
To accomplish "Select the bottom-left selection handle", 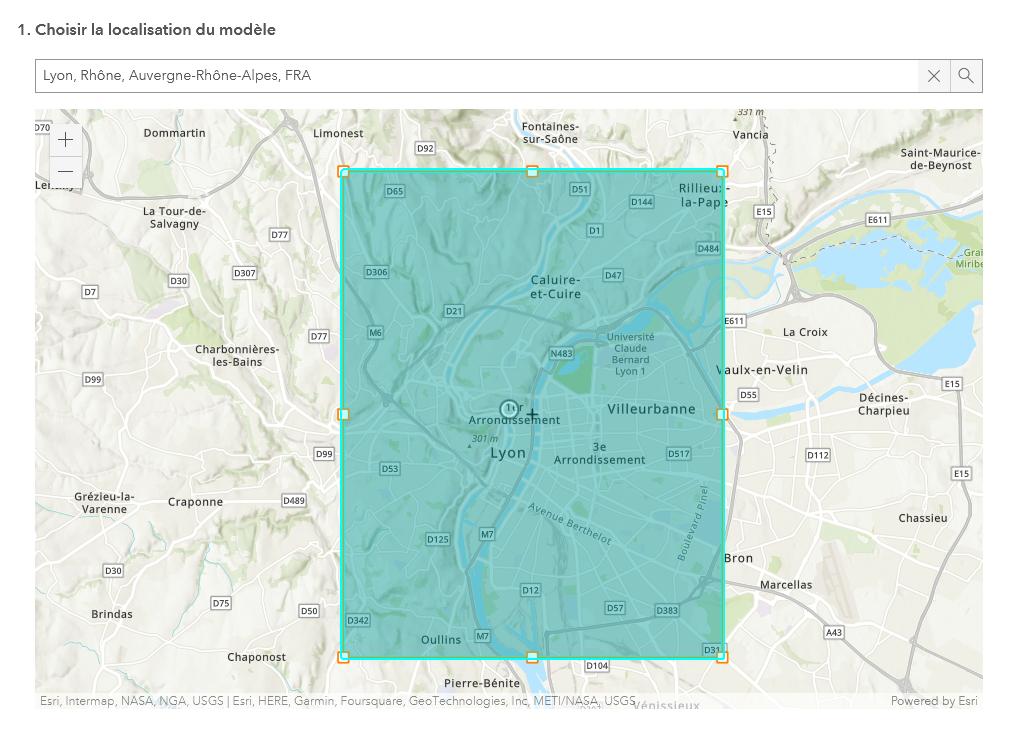I will 344,657.
